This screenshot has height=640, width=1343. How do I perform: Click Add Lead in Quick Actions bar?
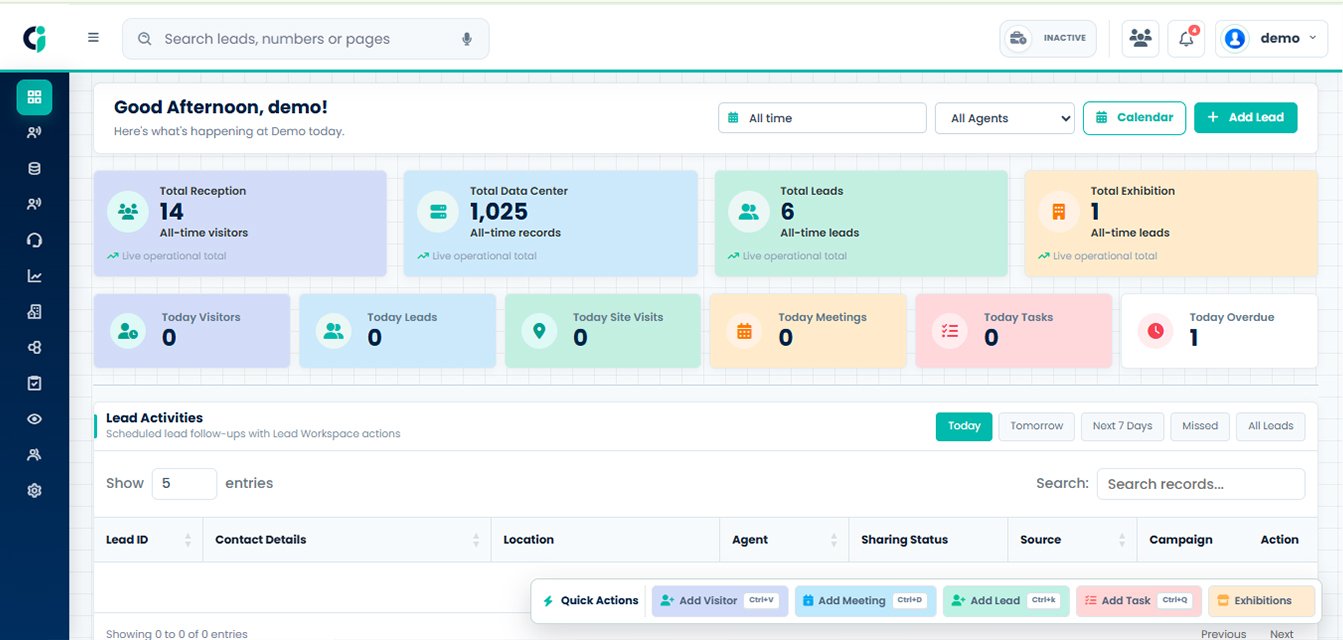pyautogui.click(x=1006, y=601)
